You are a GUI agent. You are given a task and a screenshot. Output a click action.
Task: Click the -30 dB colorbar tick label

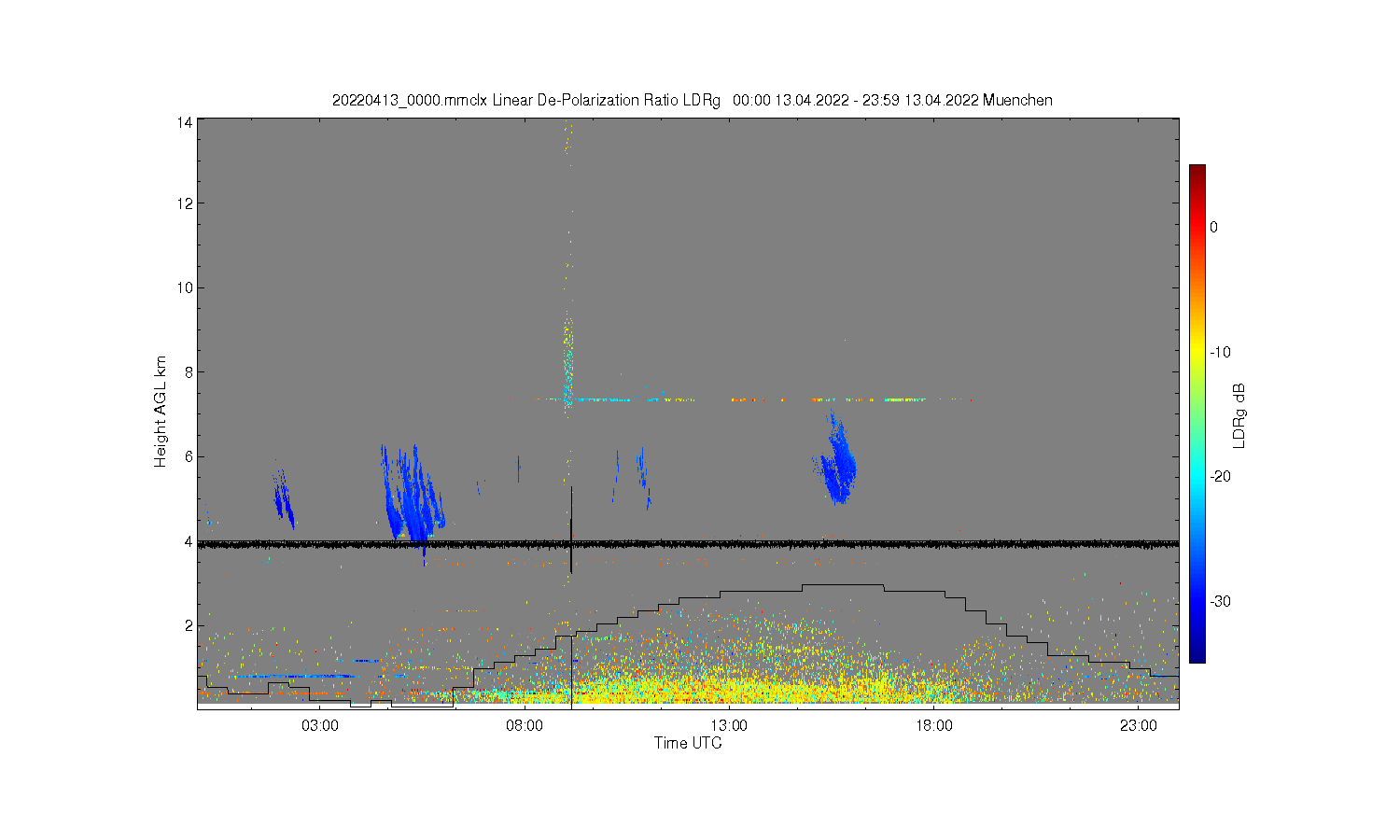pos(1220,601)
